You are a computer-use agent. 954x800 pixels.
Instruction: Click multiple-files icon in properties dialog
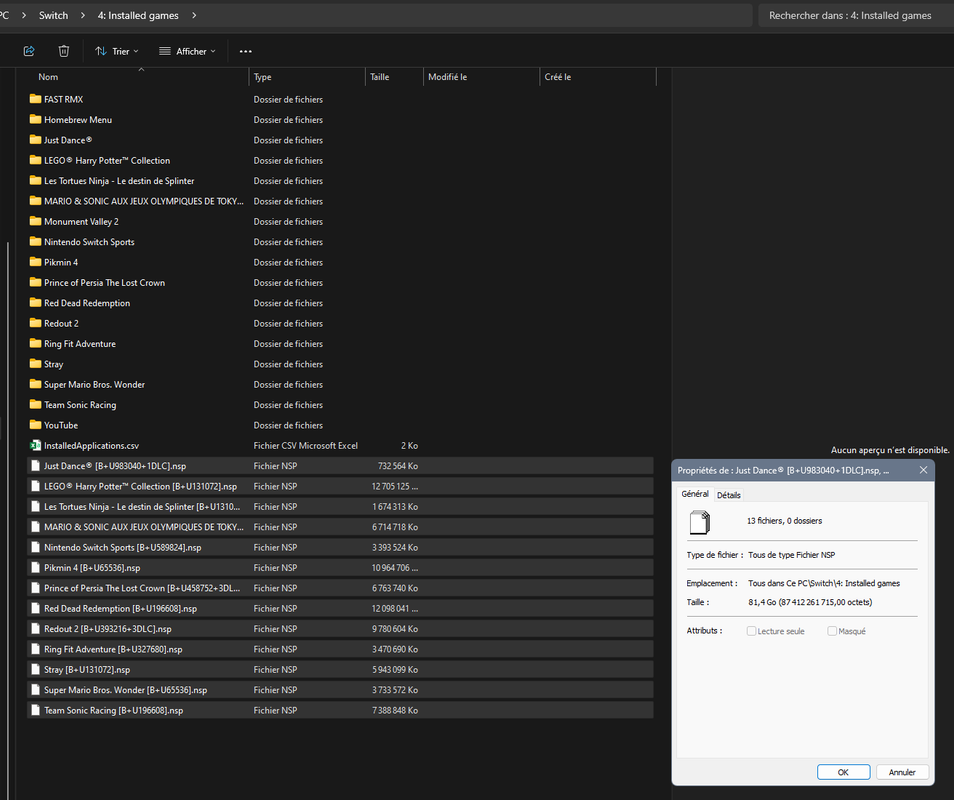700,523
